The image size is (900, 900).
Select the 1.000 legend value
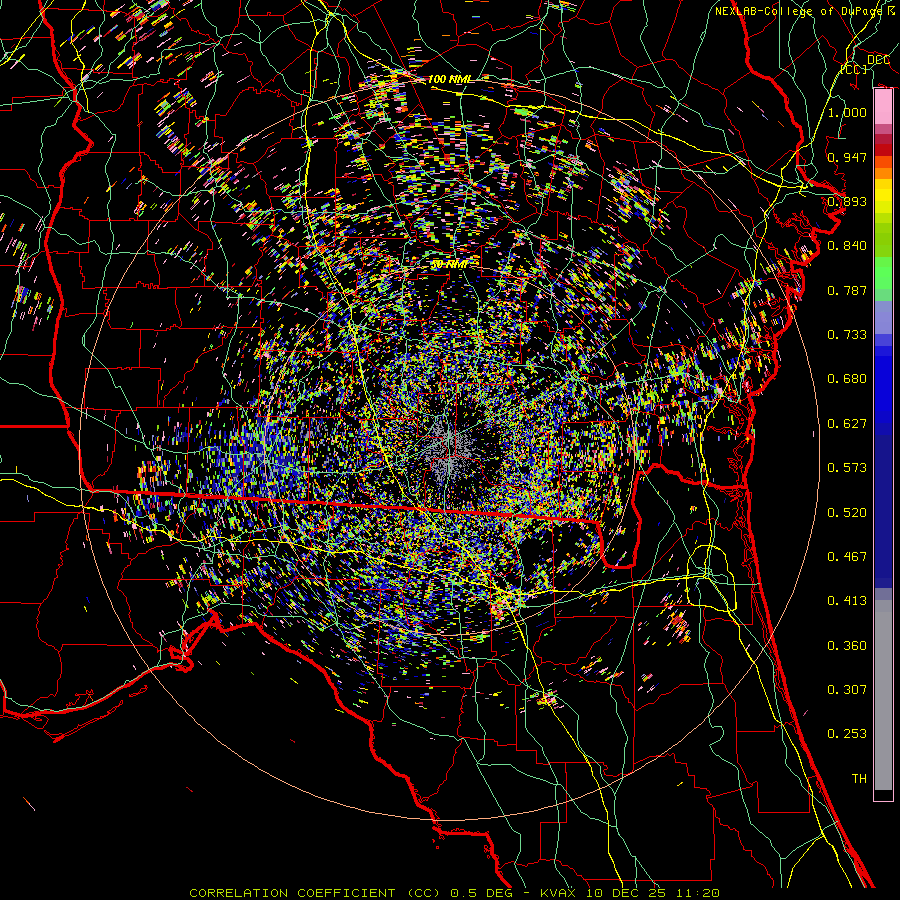coord(847,112)
